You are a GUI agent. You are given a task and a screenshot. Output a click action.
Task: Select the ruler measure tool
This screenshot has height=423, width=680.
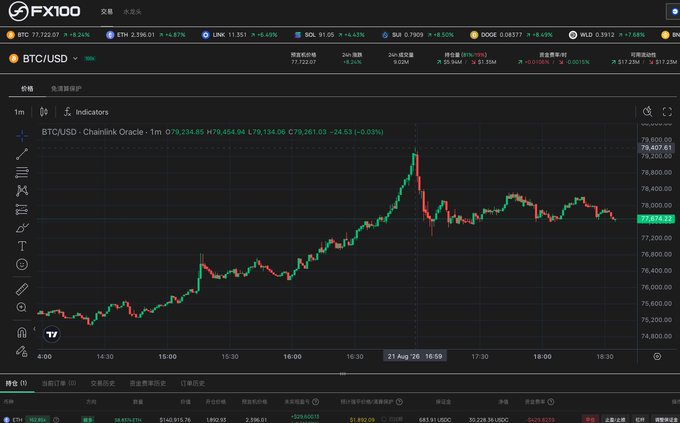[22, 289]
